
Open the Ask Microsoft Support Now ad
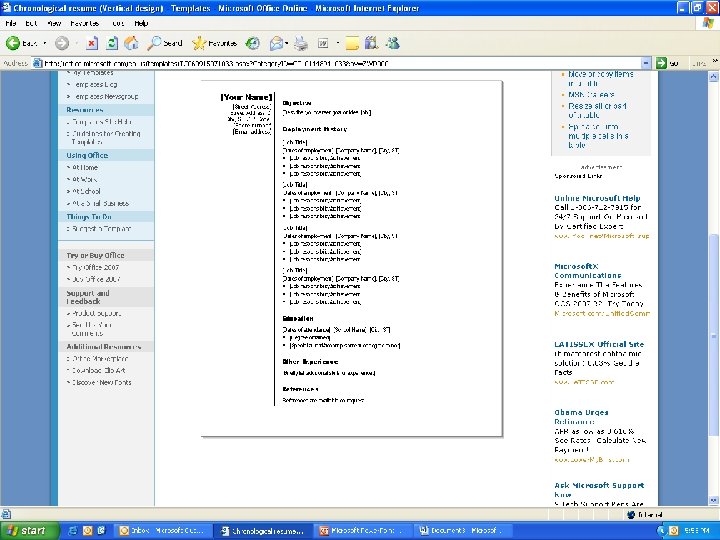coord(599,490)
